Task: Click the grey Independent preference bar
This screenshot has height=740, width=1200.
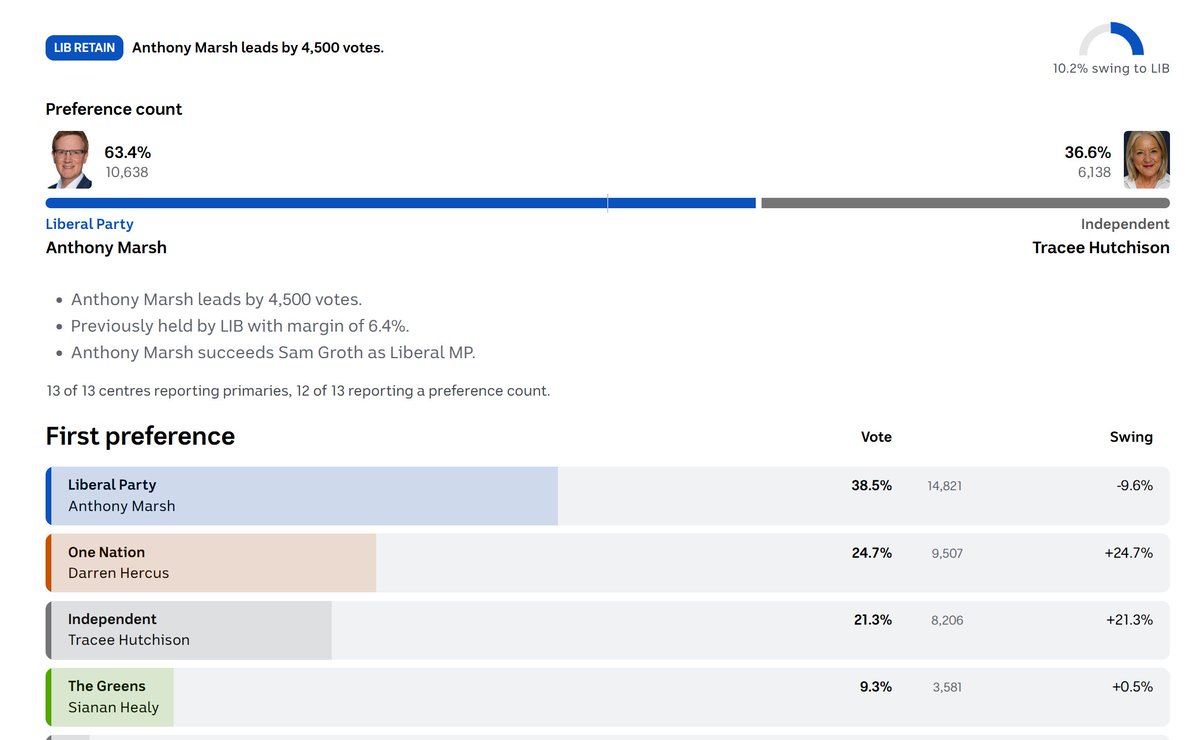Action: point(965,203)
